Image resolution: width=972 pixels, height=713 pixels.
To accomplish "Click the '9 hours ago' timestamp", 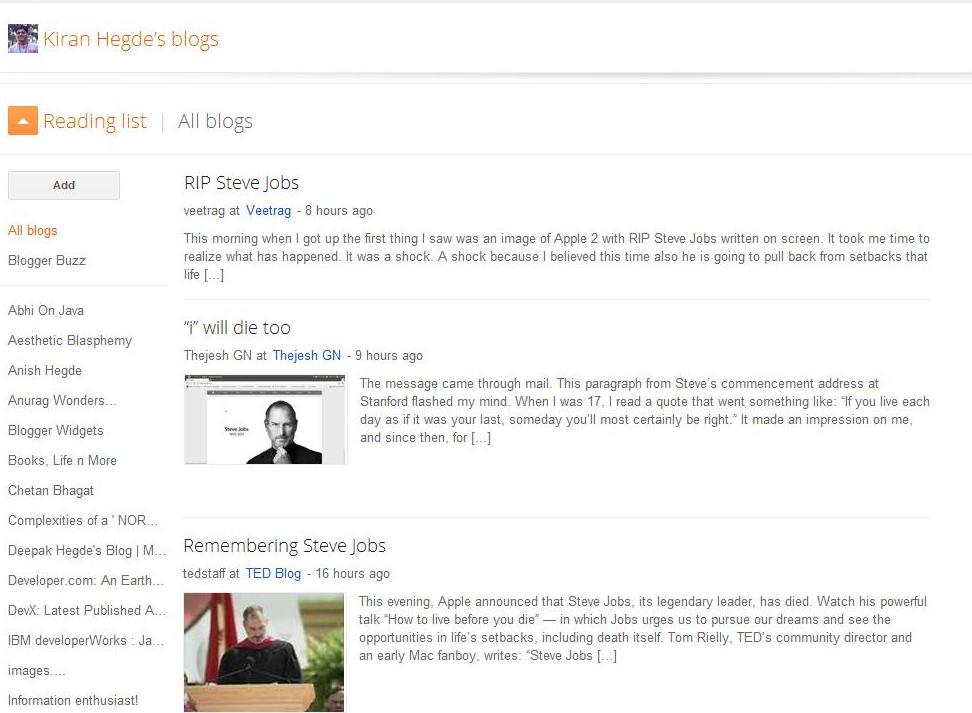I will tap(389, 356).
